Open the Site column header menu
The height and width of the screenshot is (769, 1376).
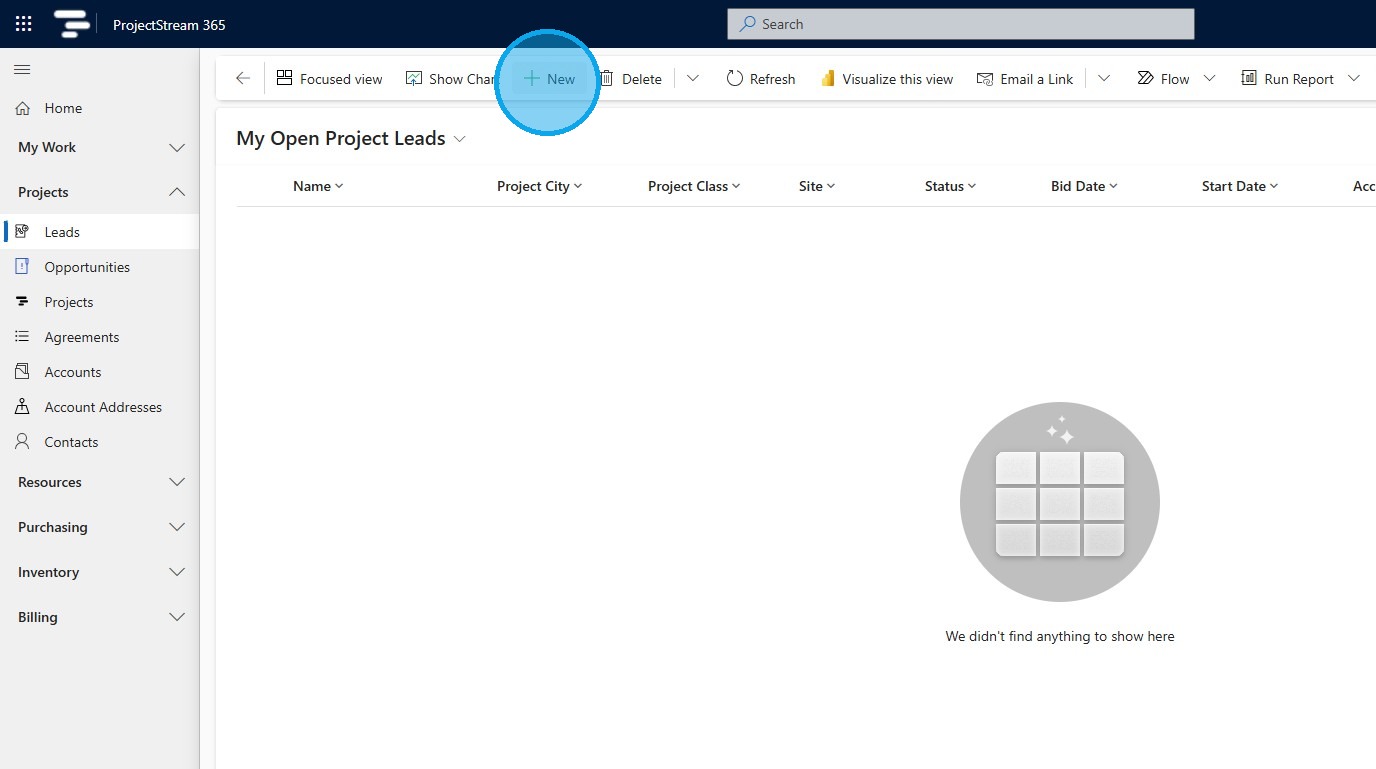click(817, 186)
